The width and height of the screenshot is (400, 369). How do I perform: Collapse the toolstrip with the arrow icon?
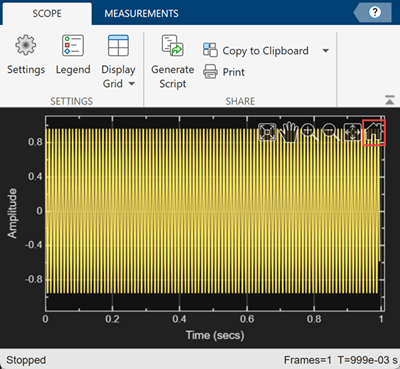pos(389,100)
